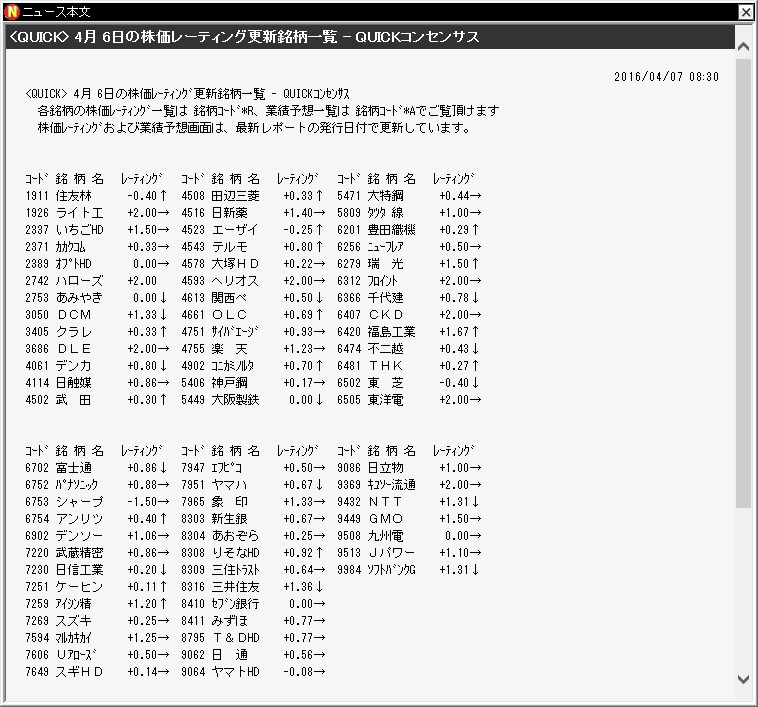
Task: Select row 5471 大特鋼
Action: pos(409,196)
